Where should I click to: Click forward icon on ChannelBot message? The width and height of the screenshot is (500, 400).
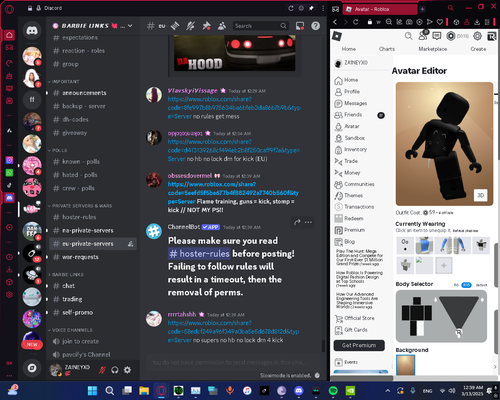[297, 222]
